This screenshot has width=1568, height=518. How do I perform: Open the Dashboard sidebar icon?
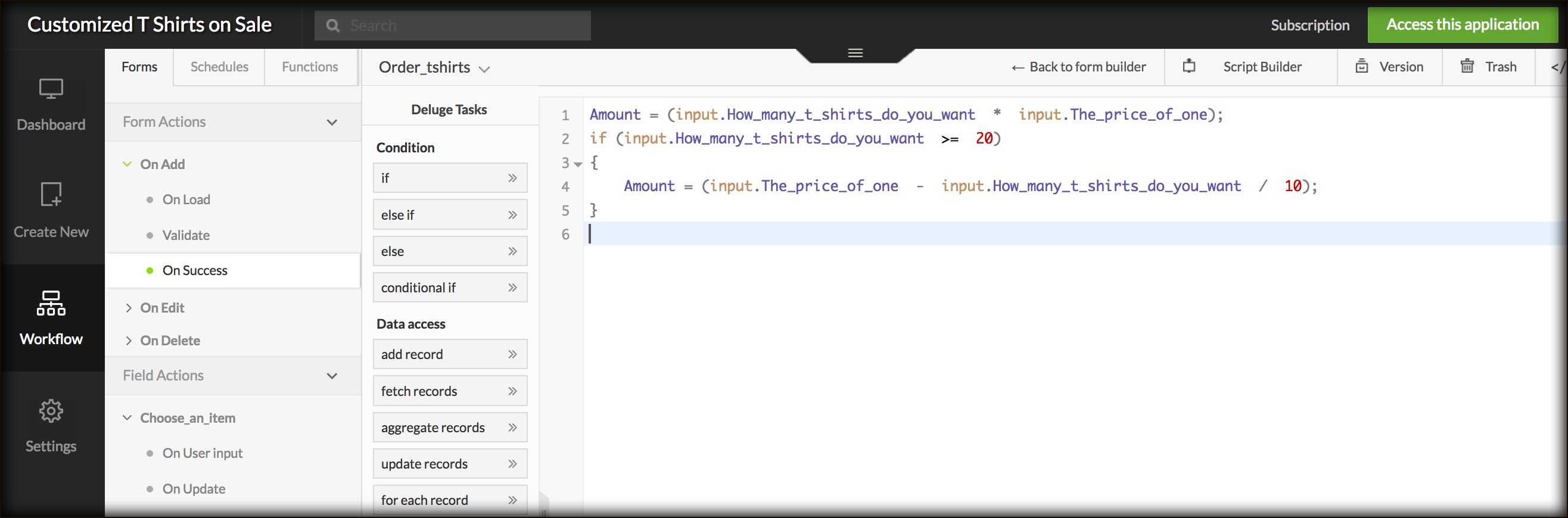51,90
